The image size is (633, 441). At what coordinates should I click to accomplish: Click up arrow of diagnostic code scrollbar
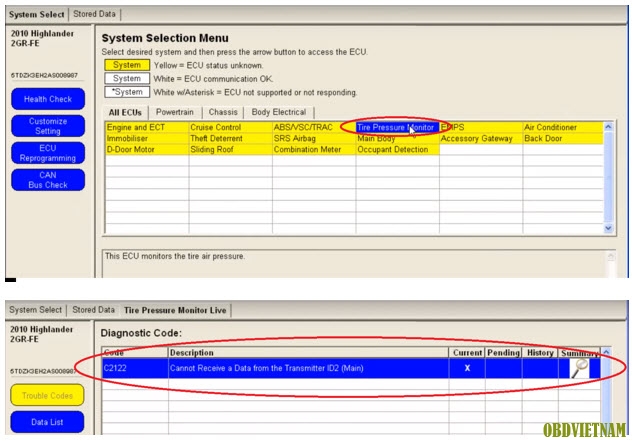(x=606, y=353)
